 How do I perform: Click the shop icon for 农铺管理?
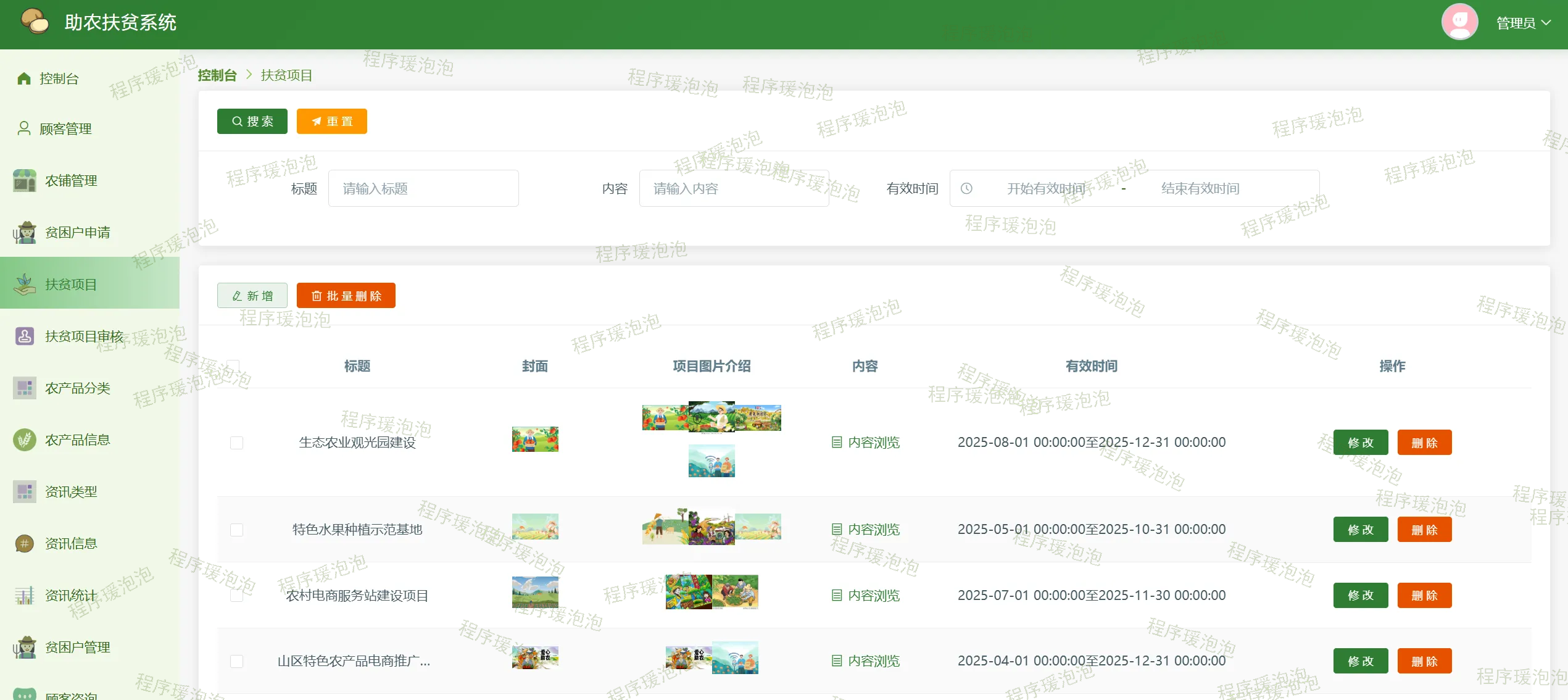tap(24, 180)
